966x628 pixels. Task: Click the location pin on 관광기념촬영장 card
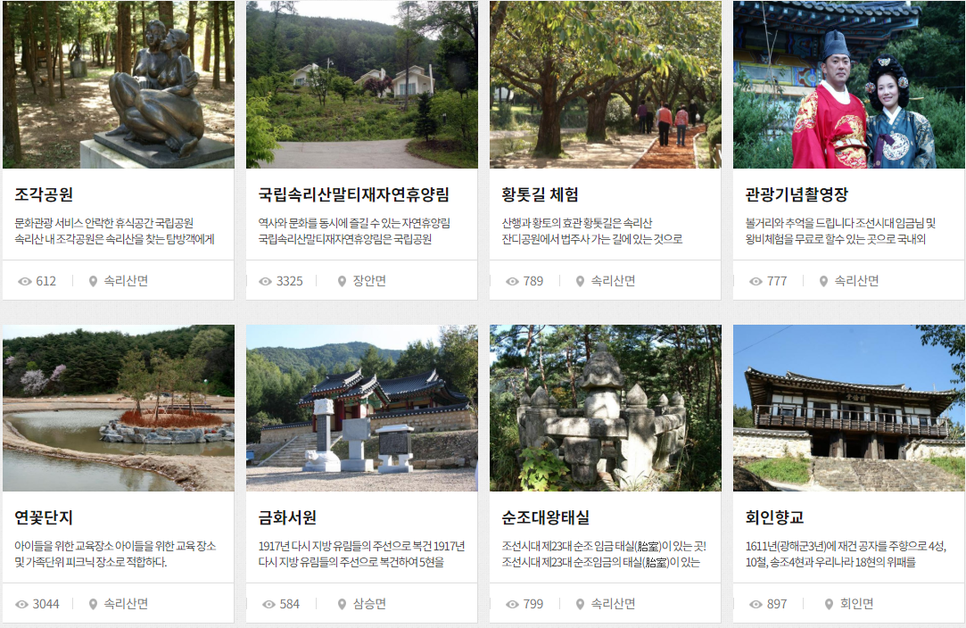[823, 281]
